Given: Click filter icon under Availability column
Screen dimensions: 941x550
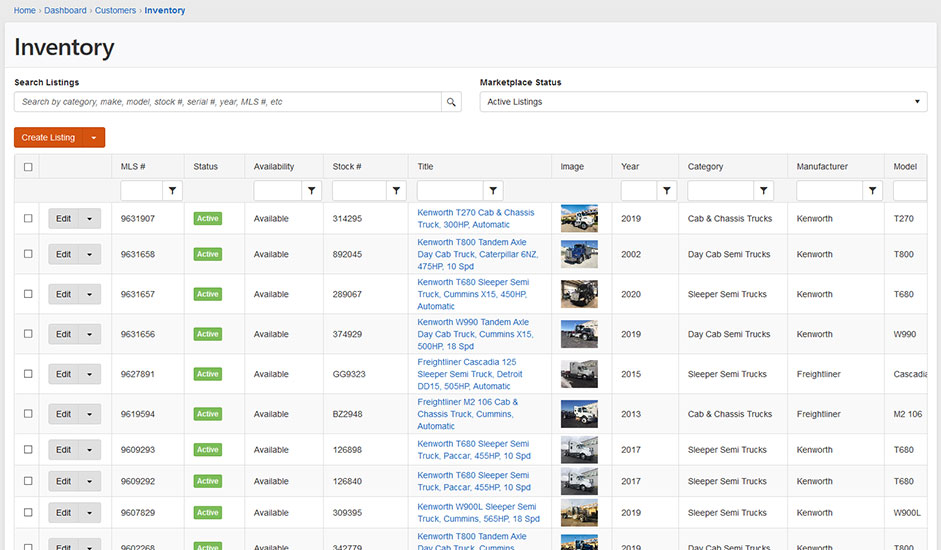Looking at the screenshot, I should [312, 190].
